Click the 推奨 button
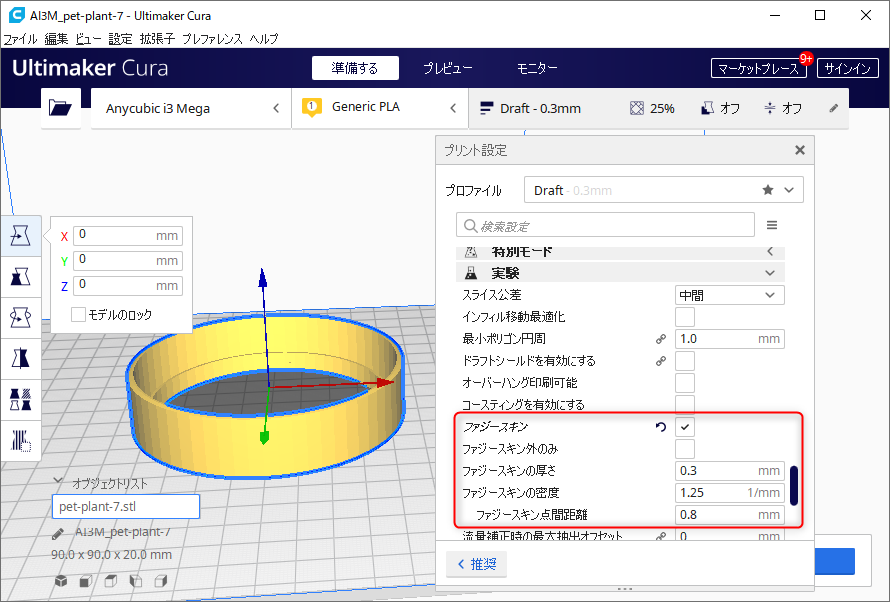The image size is (890, 602). pos(476,564)
